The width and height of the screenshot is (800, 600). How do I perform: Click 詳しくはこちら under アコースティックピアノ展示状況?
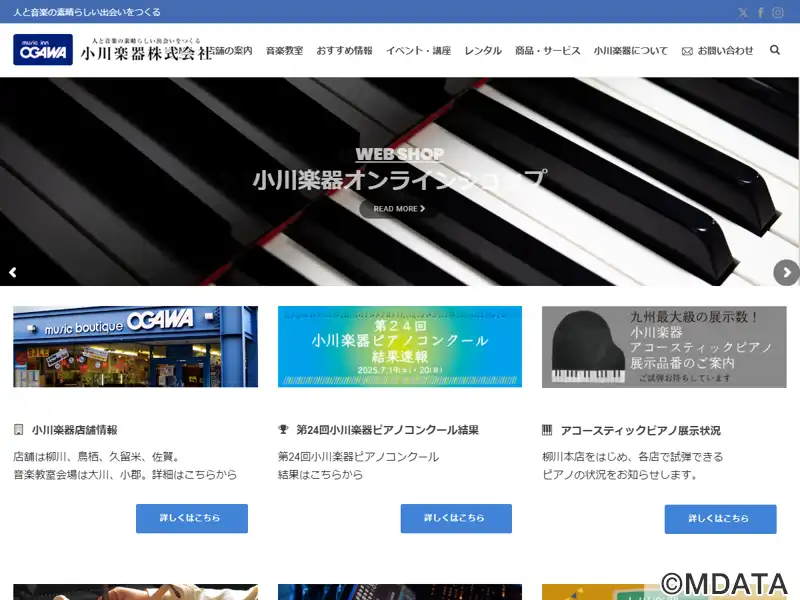click(720, 519)
